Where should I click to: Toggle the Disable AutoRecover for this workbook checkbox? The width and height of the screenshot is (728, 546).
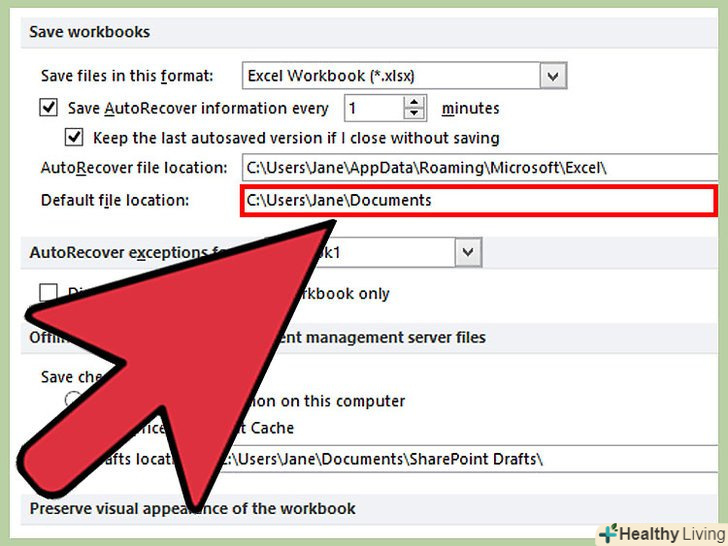pos(48,293)
